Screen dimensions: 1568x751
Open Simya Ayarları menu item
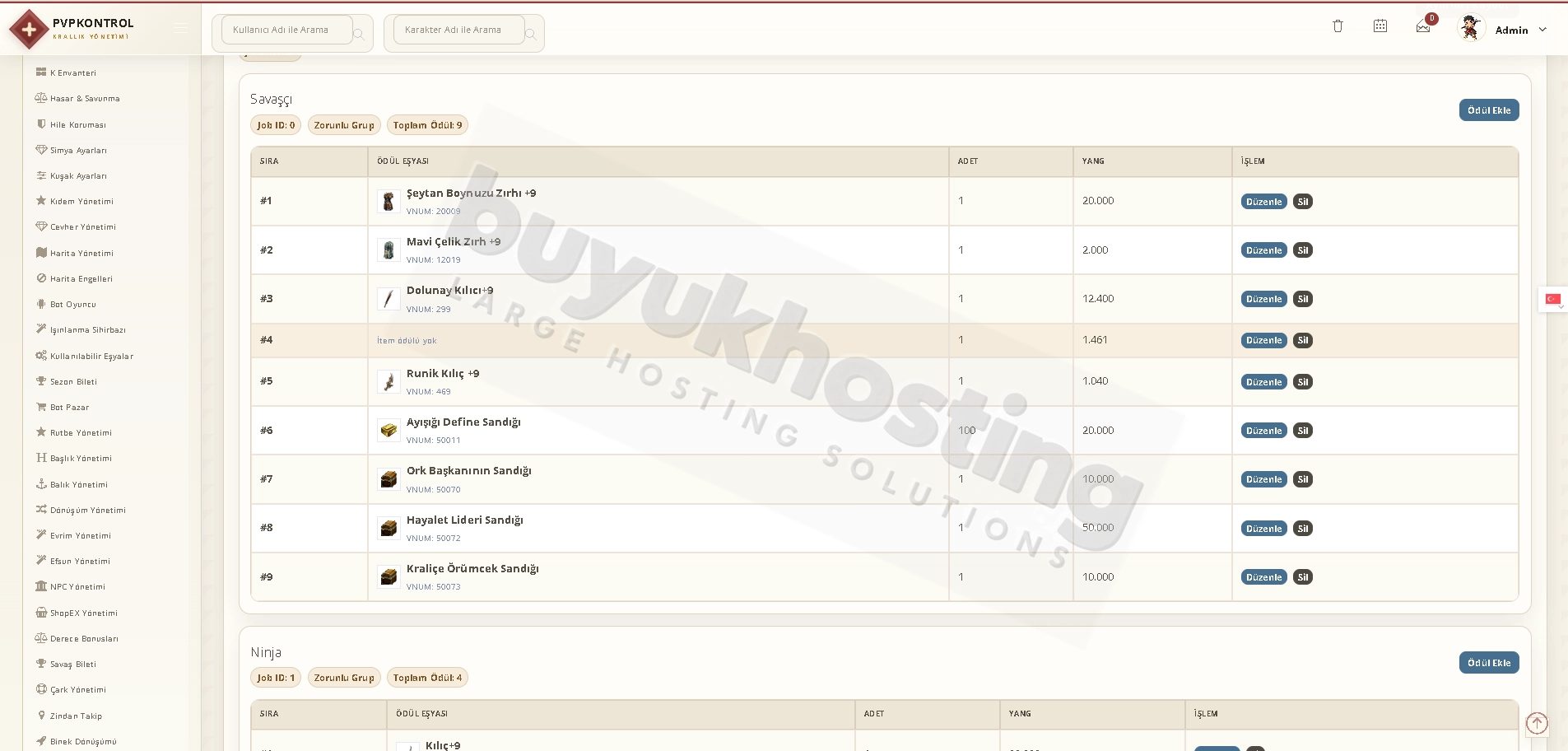pos(72,150)
